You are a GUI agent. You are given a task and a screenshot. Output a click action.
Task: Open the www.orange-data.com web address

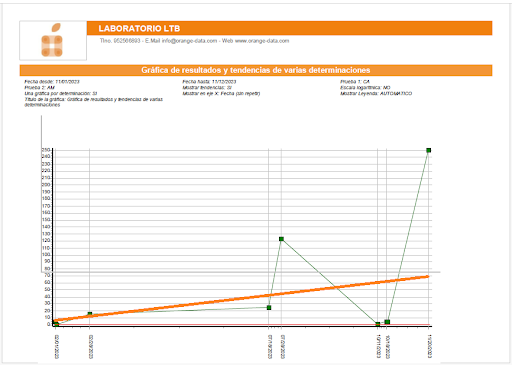262,41
